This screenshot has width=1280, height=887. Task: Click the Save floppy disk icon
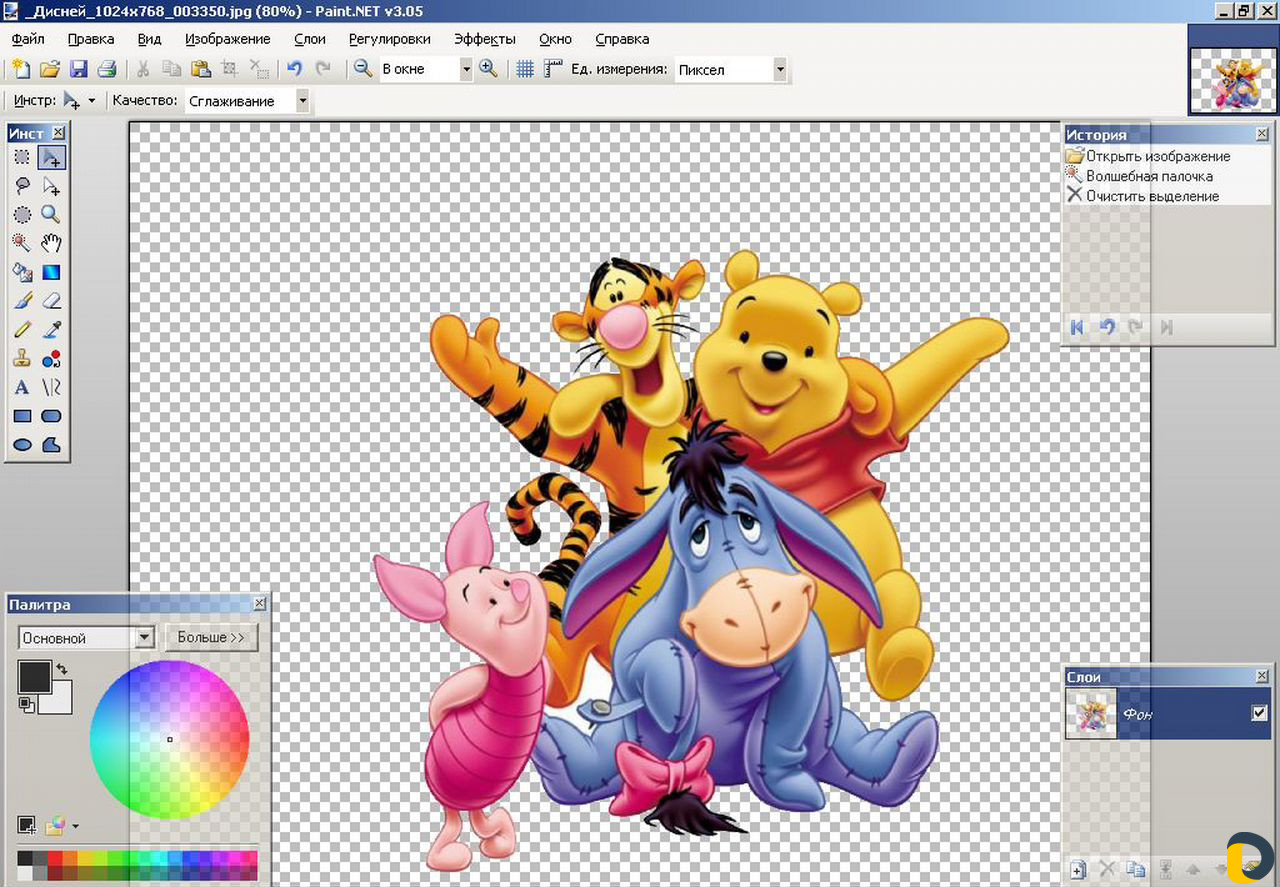[78, 69]
